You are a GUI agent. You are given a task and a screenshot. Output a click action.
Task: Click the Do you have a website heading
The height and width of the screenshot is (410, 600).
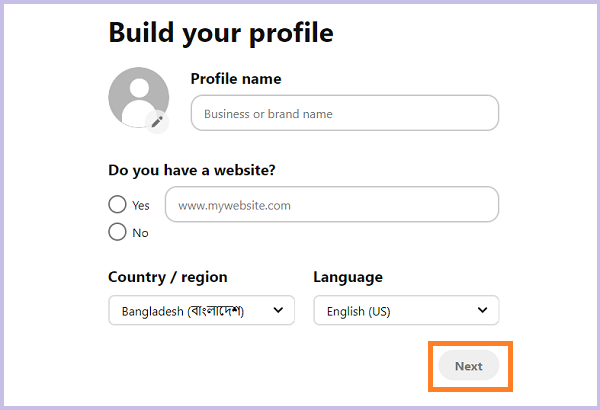192,170
